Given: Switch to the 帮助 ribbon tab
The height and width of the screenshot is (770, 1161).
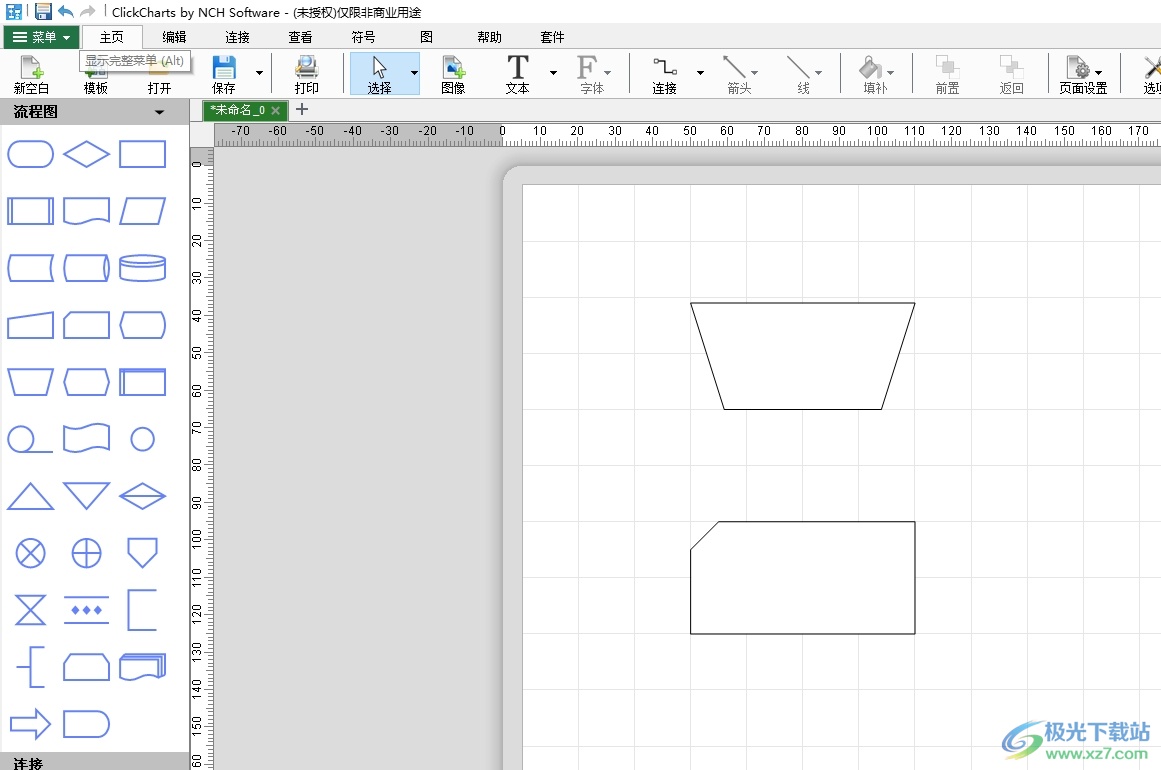Looking at the screenshot, I should (x=489, y=37).
